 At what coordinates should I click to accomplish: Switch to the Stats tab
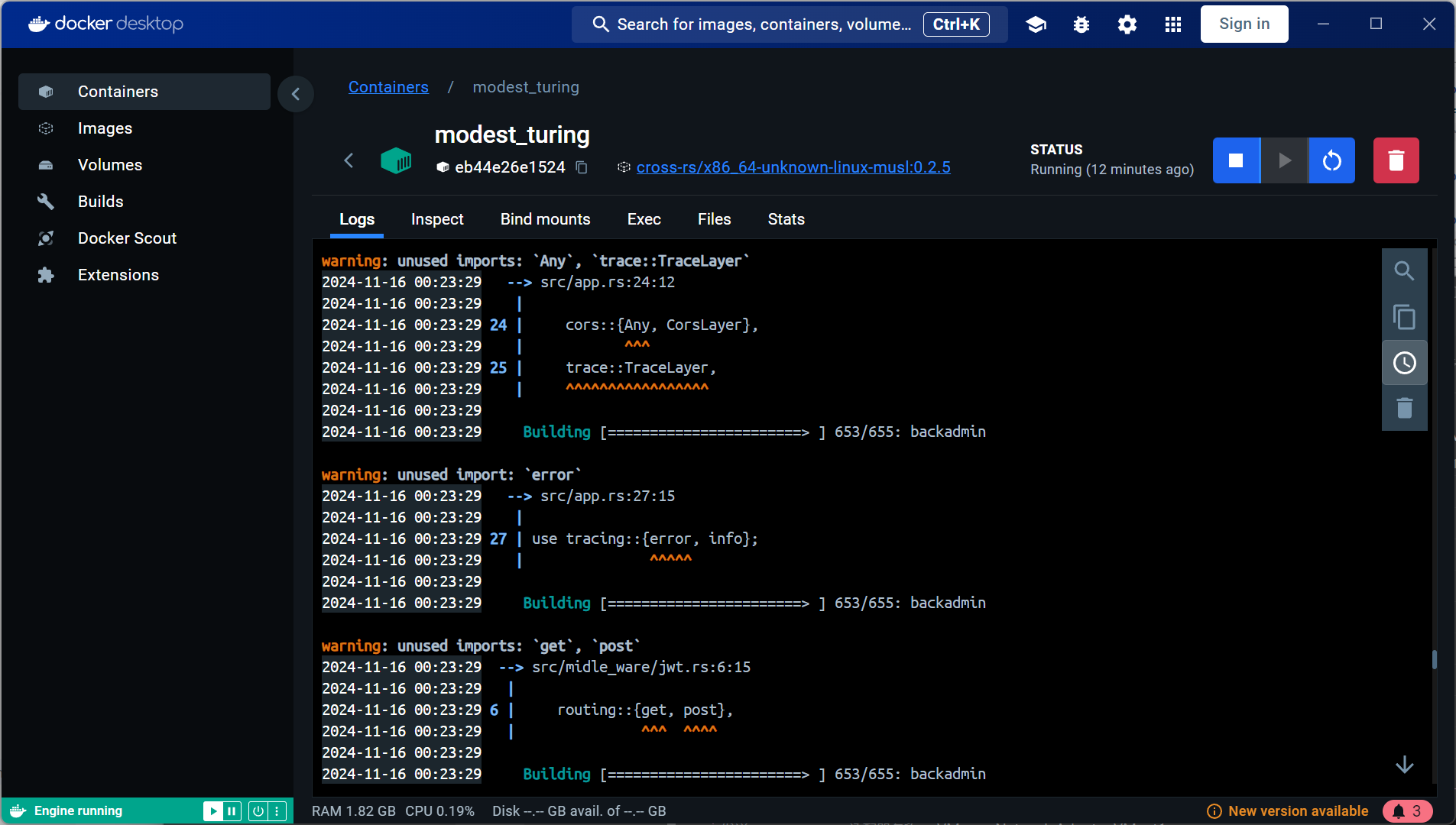(x=786, y=219)
